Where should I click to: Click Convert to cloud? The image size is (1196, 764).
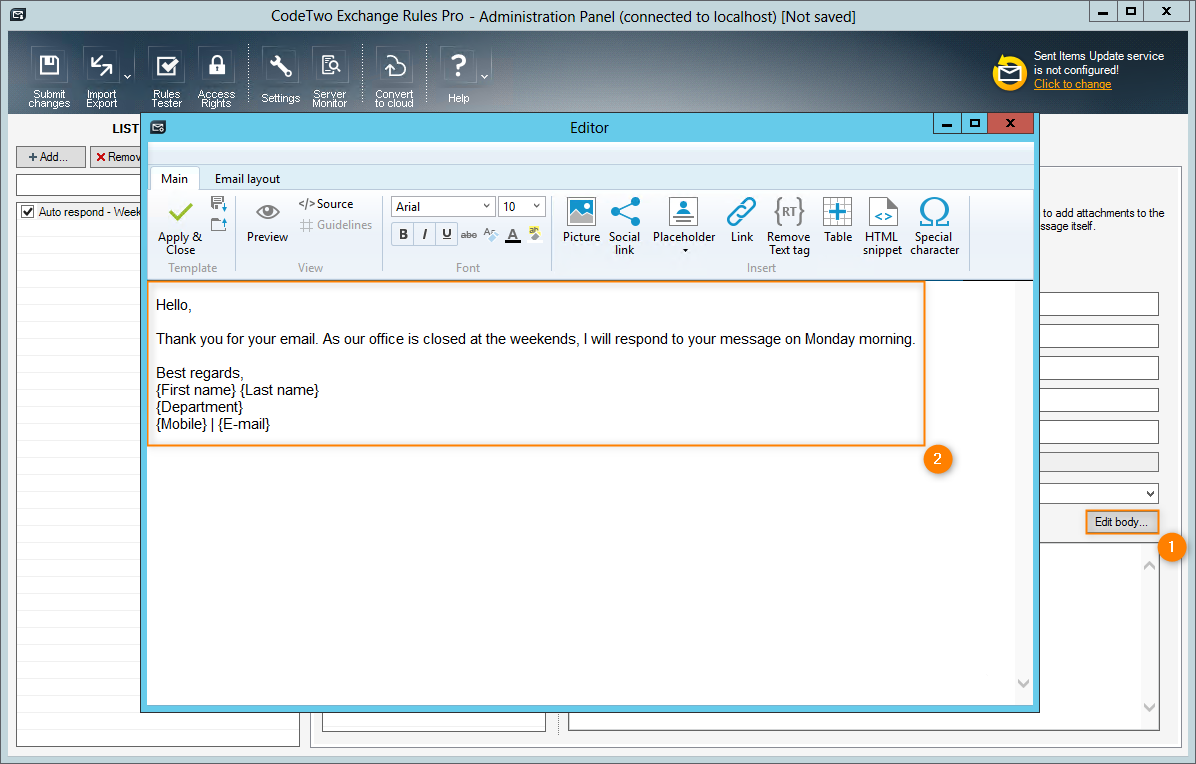click(394, 78)
